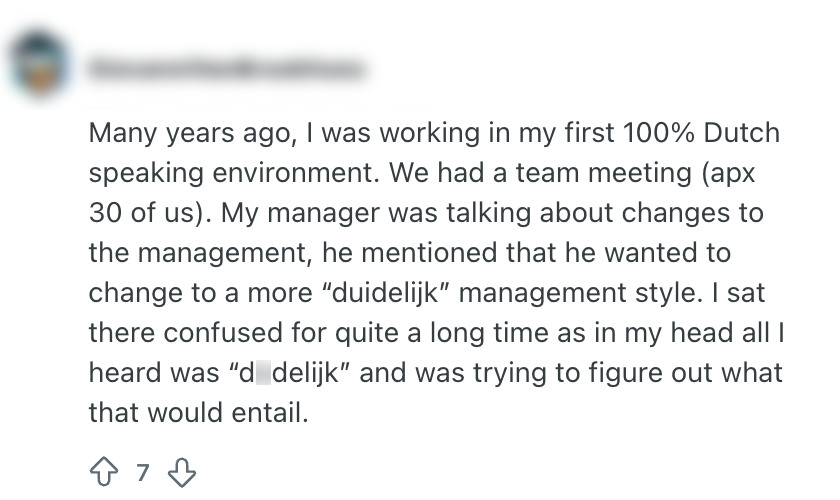Click the partially censored "d_delijk" word
Screen dimensions: 840x500
(x=288, y=373)
